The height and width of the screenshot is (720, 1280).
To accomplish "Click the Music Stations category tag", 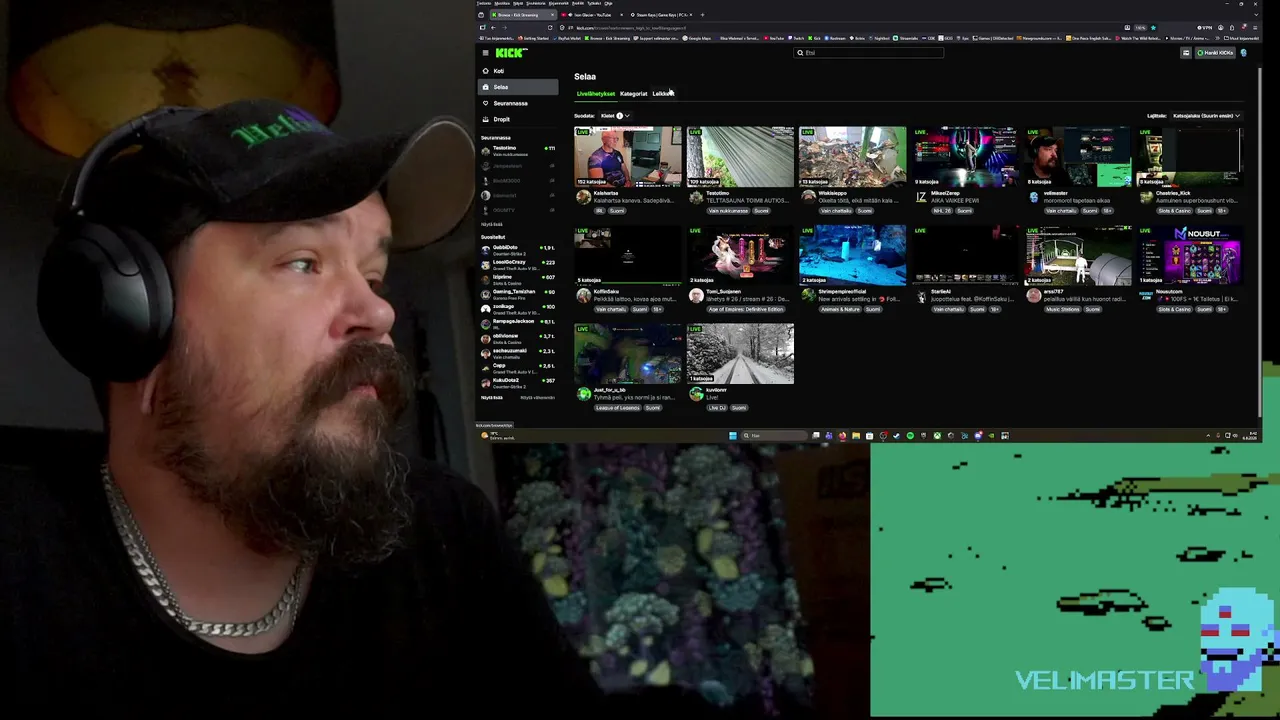I will 1063,310.
